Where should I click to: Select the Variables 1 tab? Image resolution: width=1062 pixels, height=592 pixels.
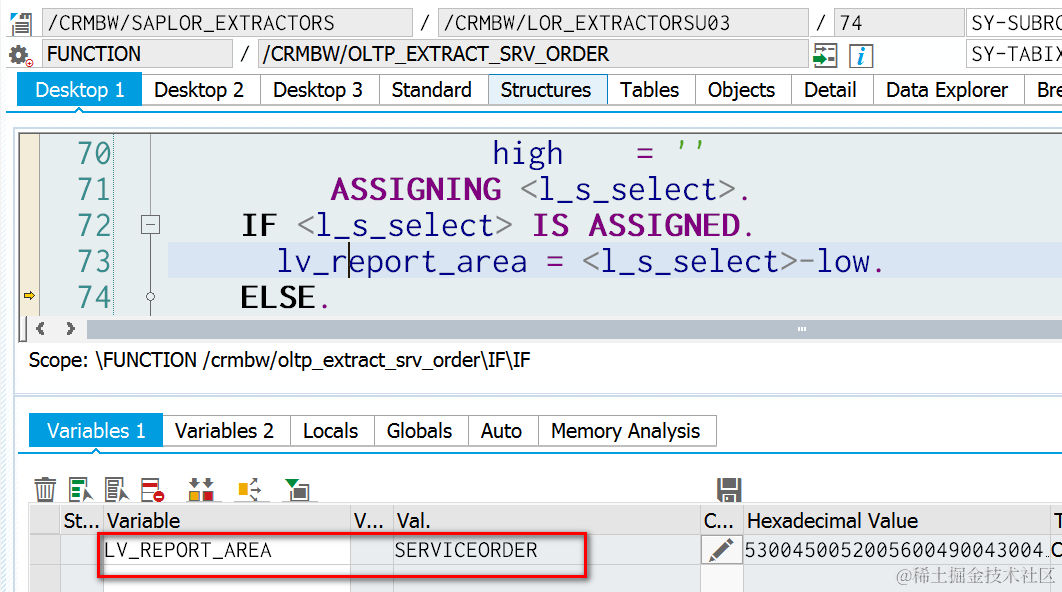(x=96, y=431)
